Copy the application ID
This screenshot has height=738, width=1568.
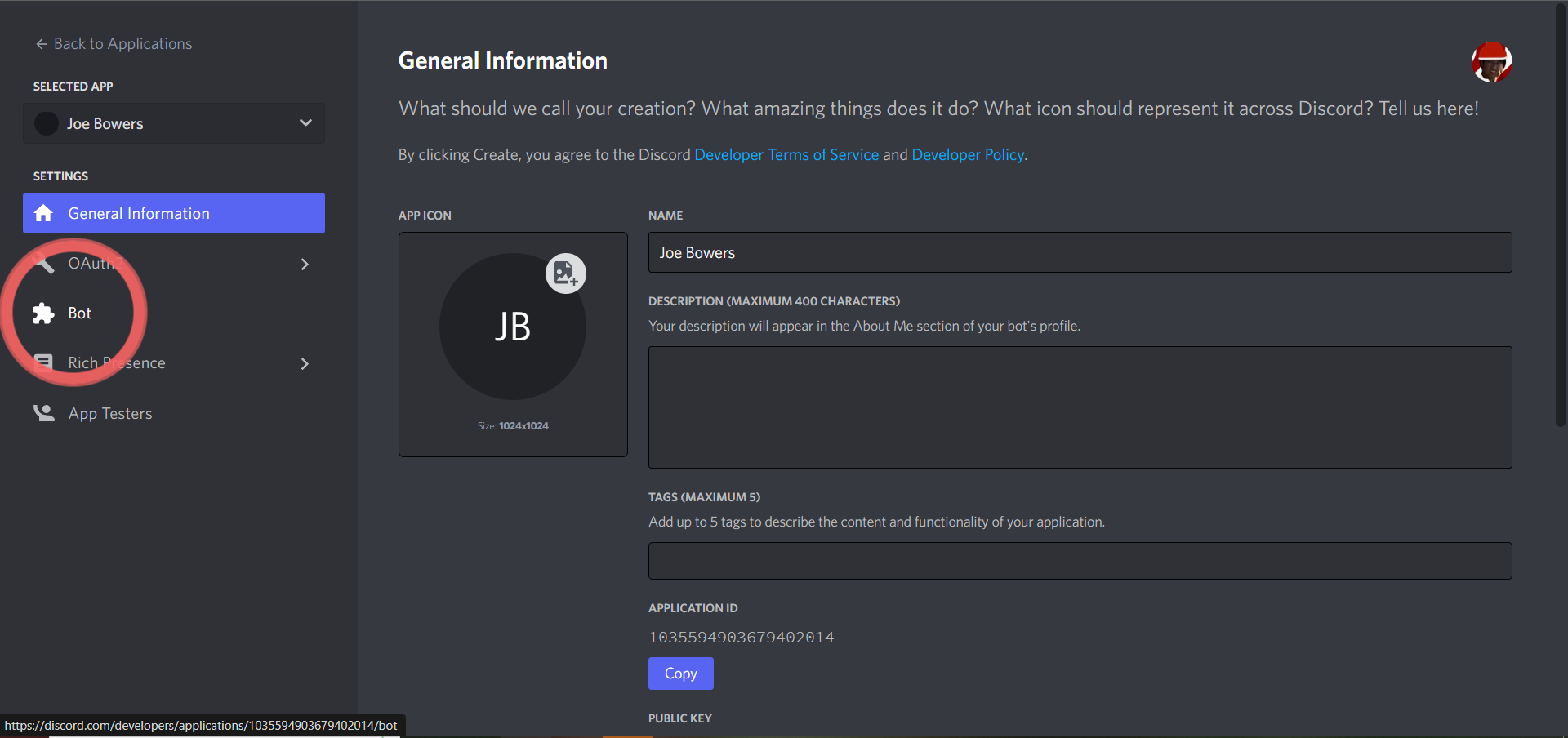pyautogui.click(x=681, y=674)
